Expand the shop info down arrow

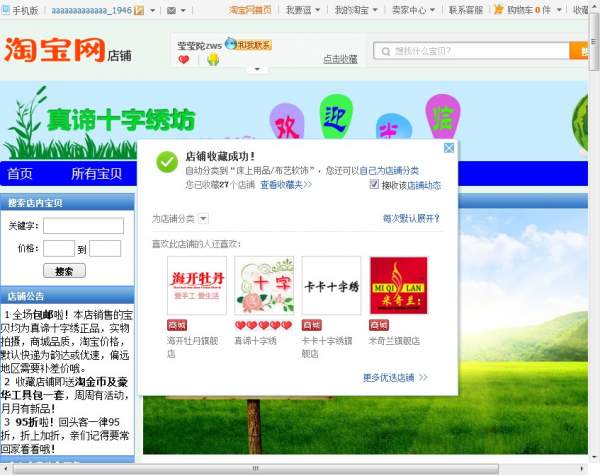[257, 69]
